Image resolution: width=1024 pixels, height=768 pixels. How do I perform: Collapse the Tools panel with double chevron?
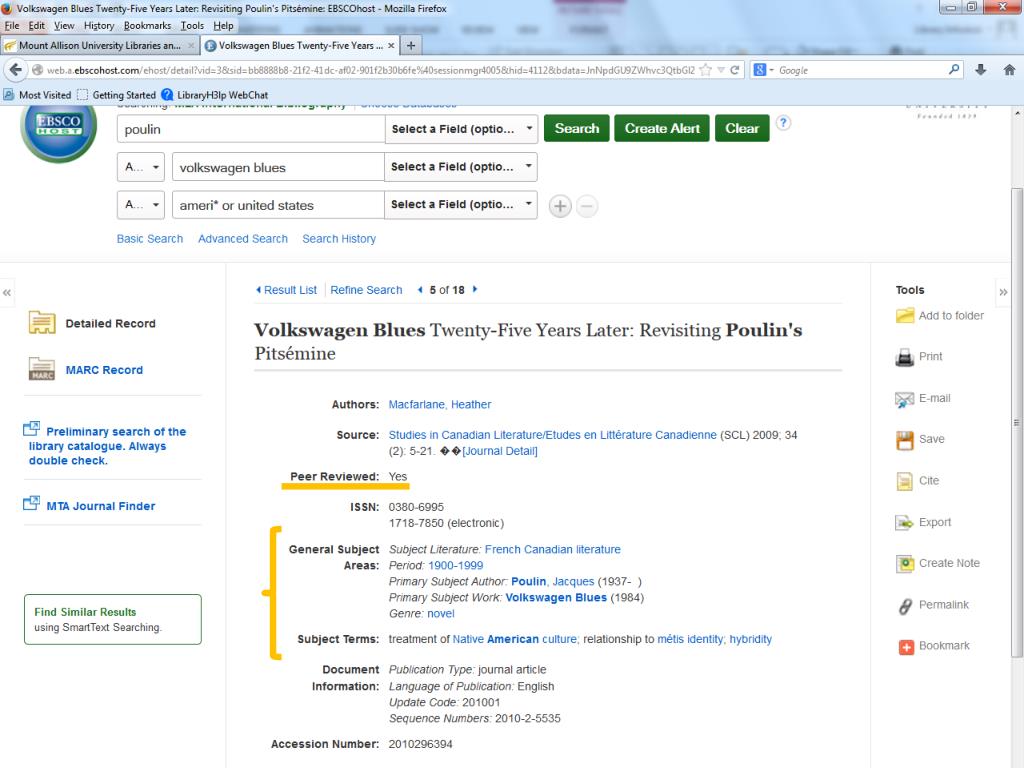1003,292
